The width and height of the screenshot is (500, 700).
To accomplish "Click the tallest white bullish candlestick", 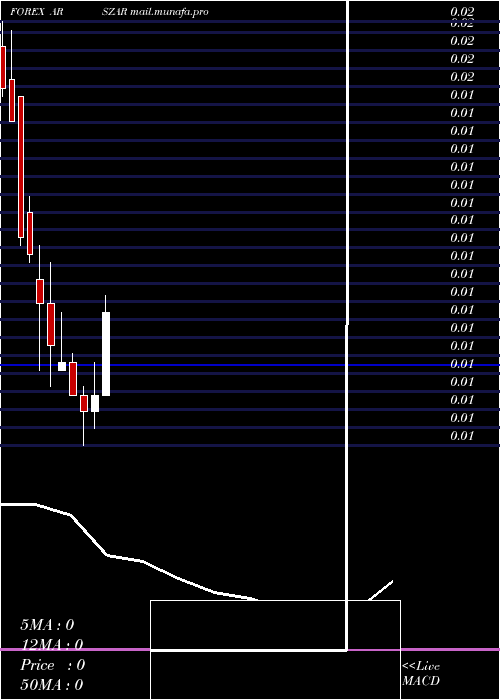I will pyautogui.click(x=106, y=354).
